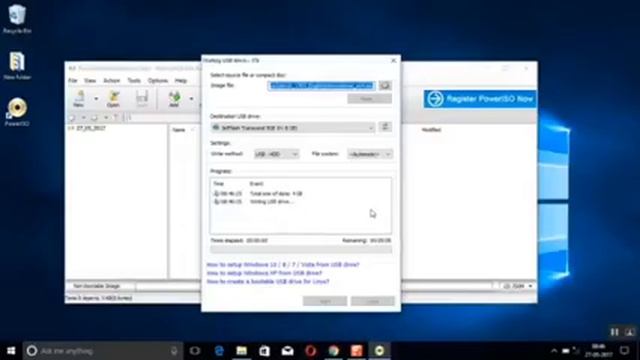Open the size dropdown in PowerISO status bar
This screenshot has width=640, height=360.
coord(530,286)
